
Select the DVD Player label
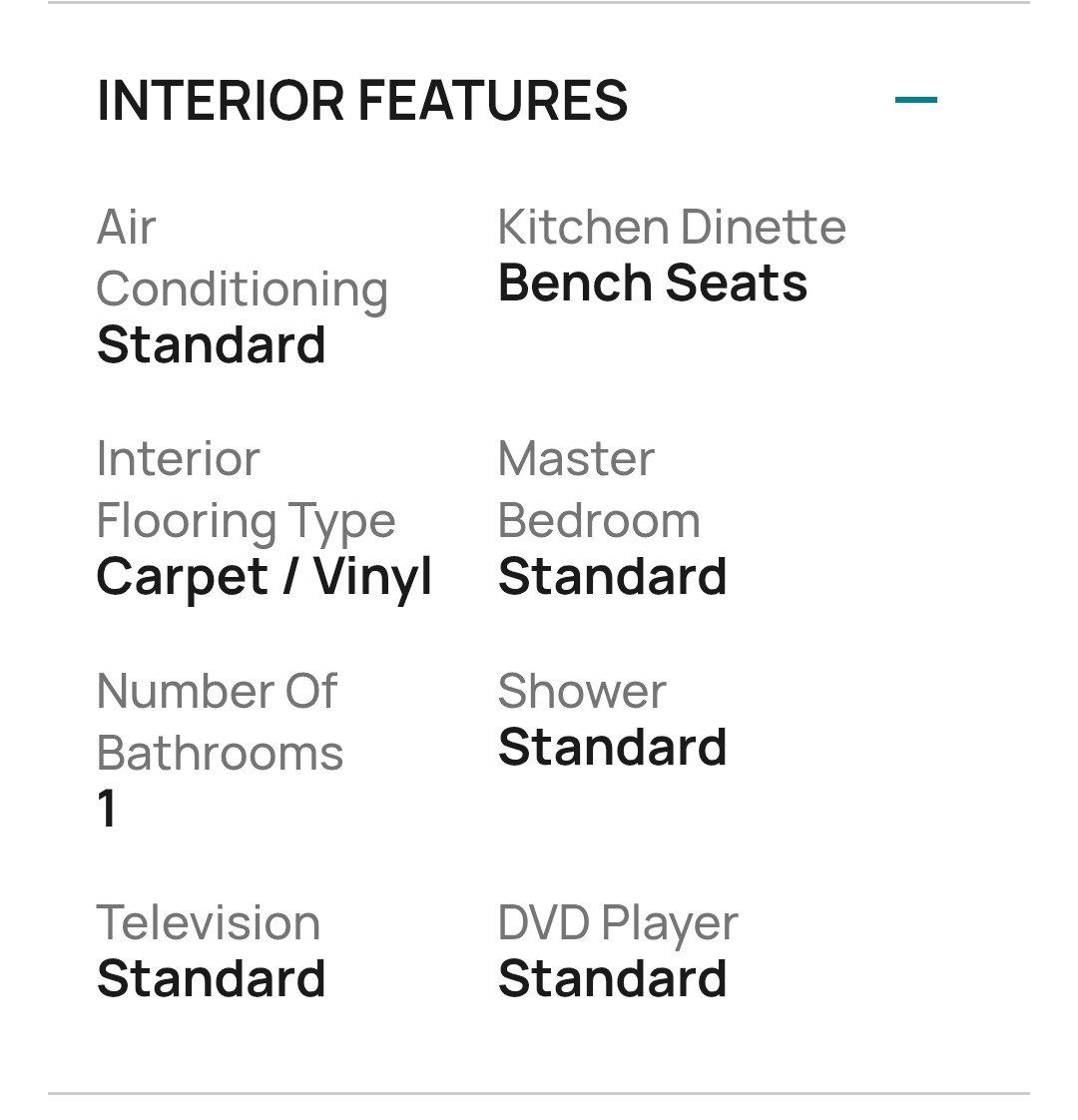617,924
